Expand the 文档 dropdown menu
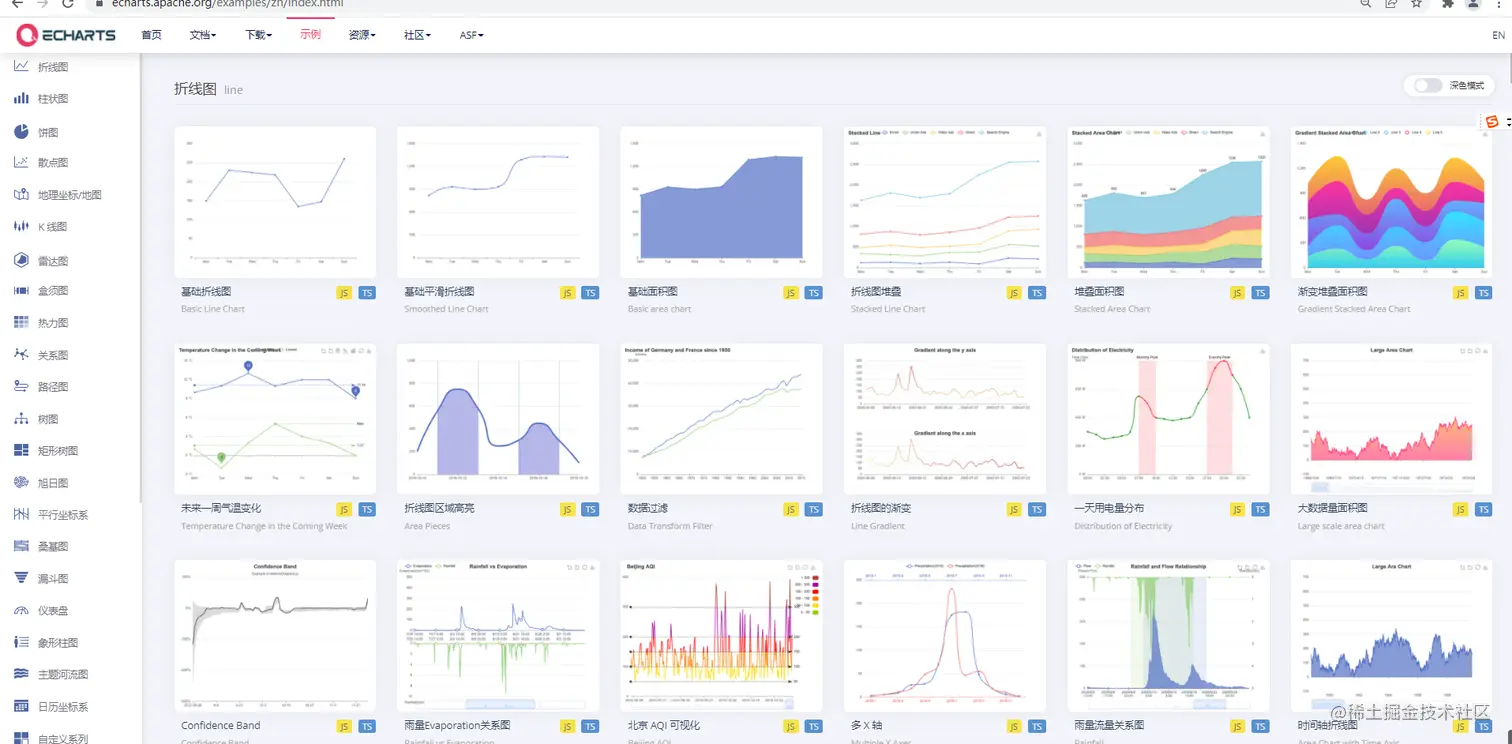 203,35
